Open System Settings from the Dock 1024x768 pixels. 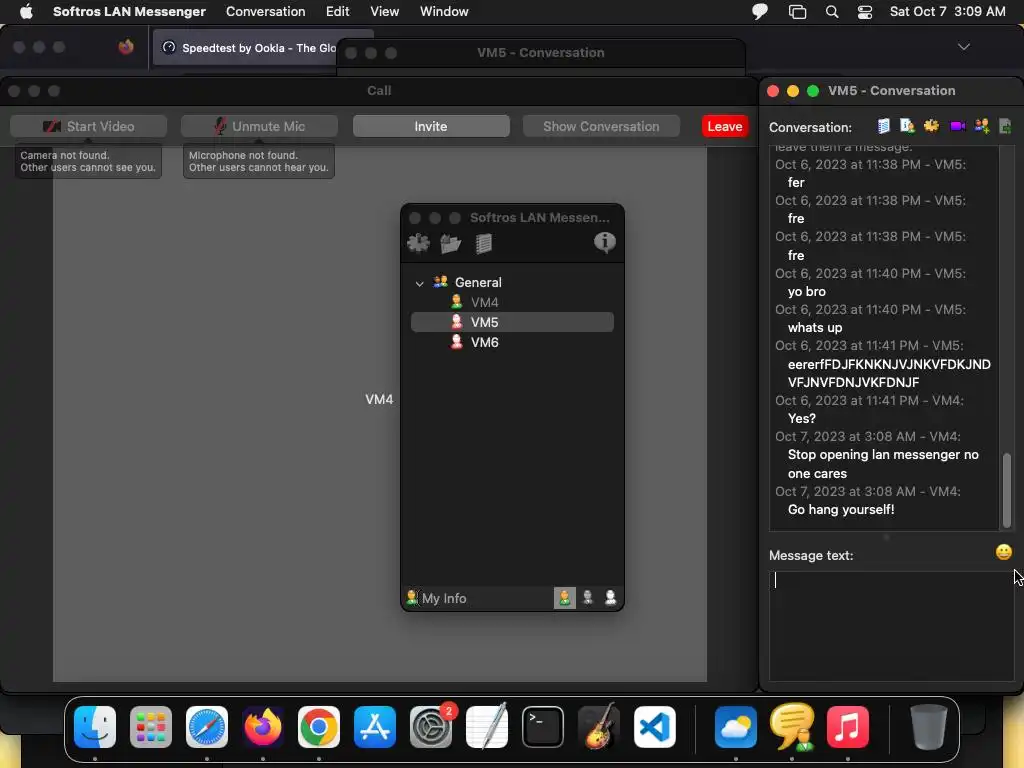pyautogui.click(x=431, y=727)
